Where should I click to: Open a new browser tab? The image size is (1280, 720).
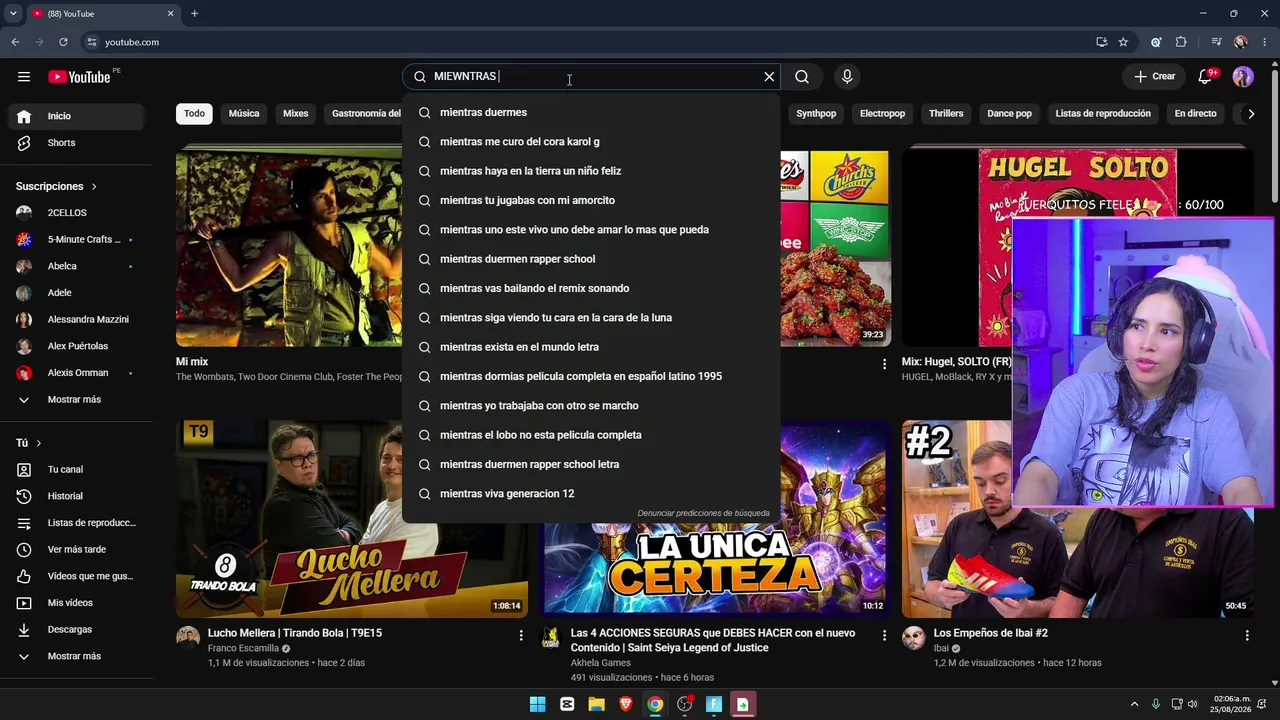point(194,14)
